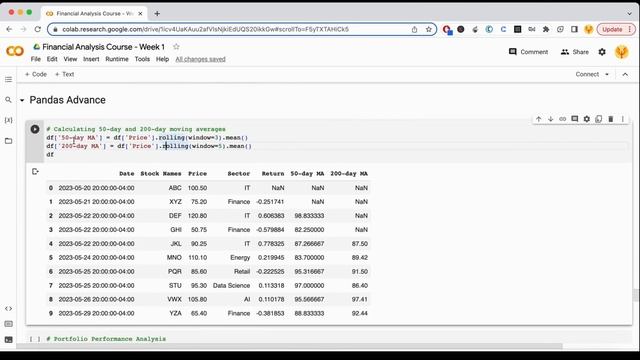Open the Colab logo home
The height and width of the screenshot is (360, 640).
click(x=15, y=51)
